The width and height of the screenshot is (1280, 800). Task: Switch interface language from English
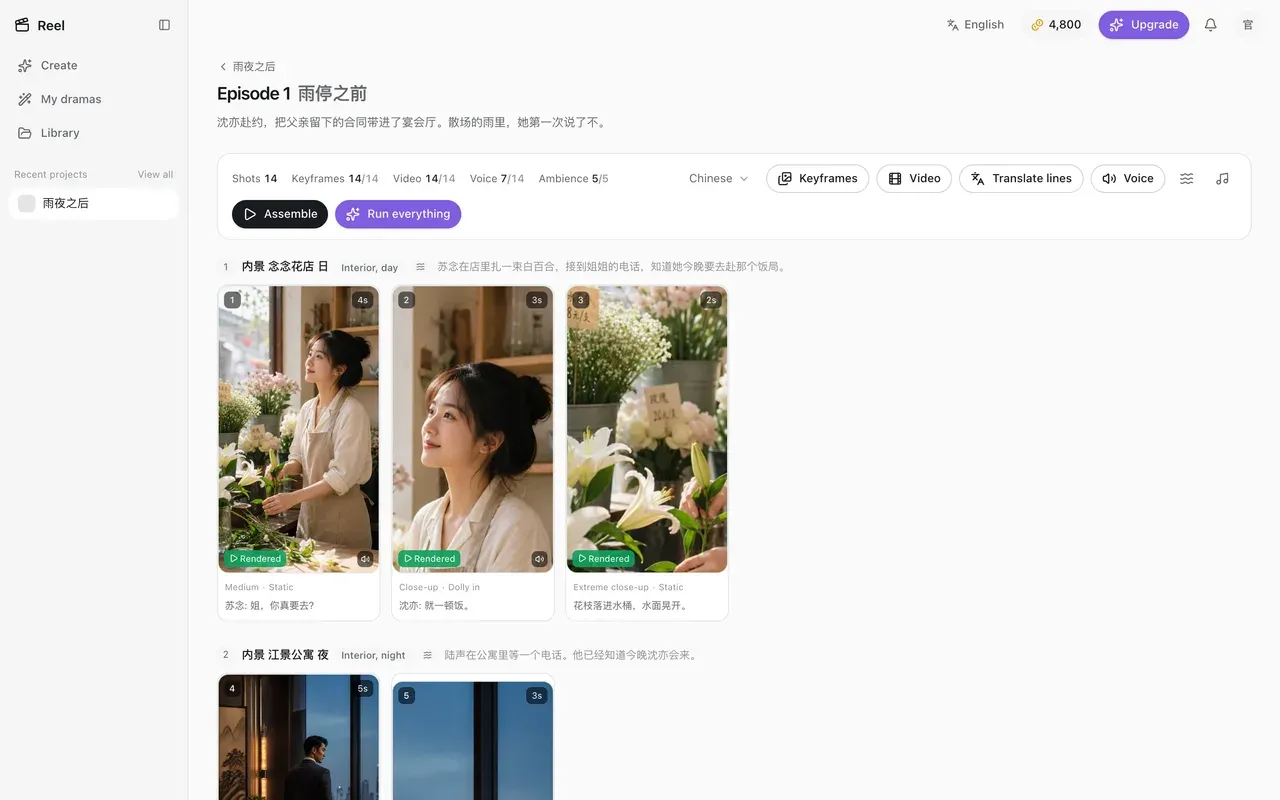pos(975,25)
